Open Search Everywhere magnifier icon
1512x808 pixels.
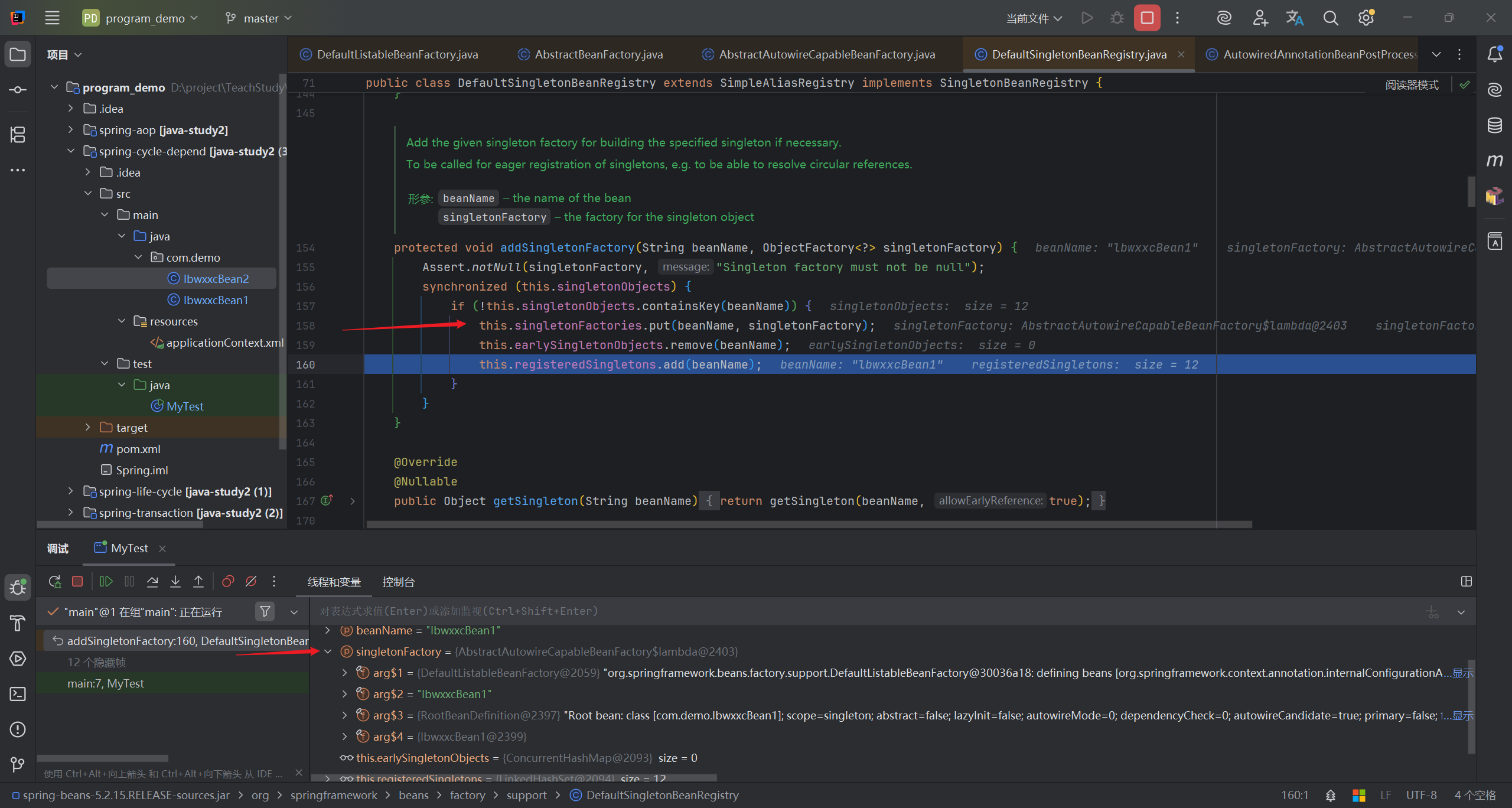click(1330, 18)
